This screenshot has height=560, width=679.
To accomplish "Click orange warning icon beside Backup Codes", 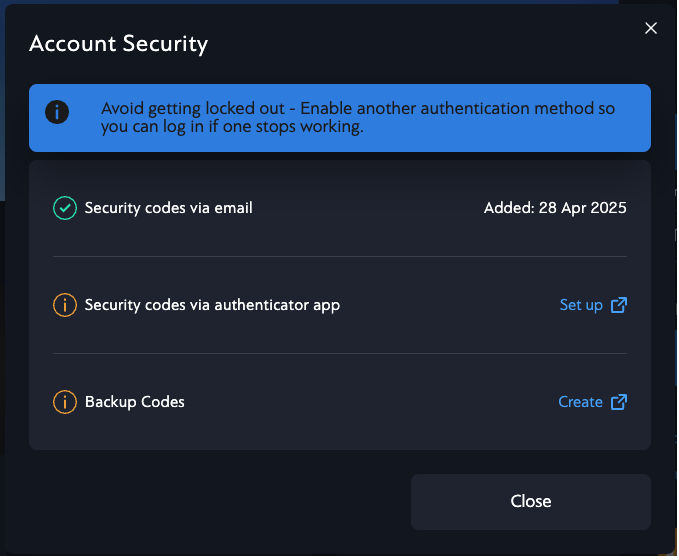I will click(65, 402).
